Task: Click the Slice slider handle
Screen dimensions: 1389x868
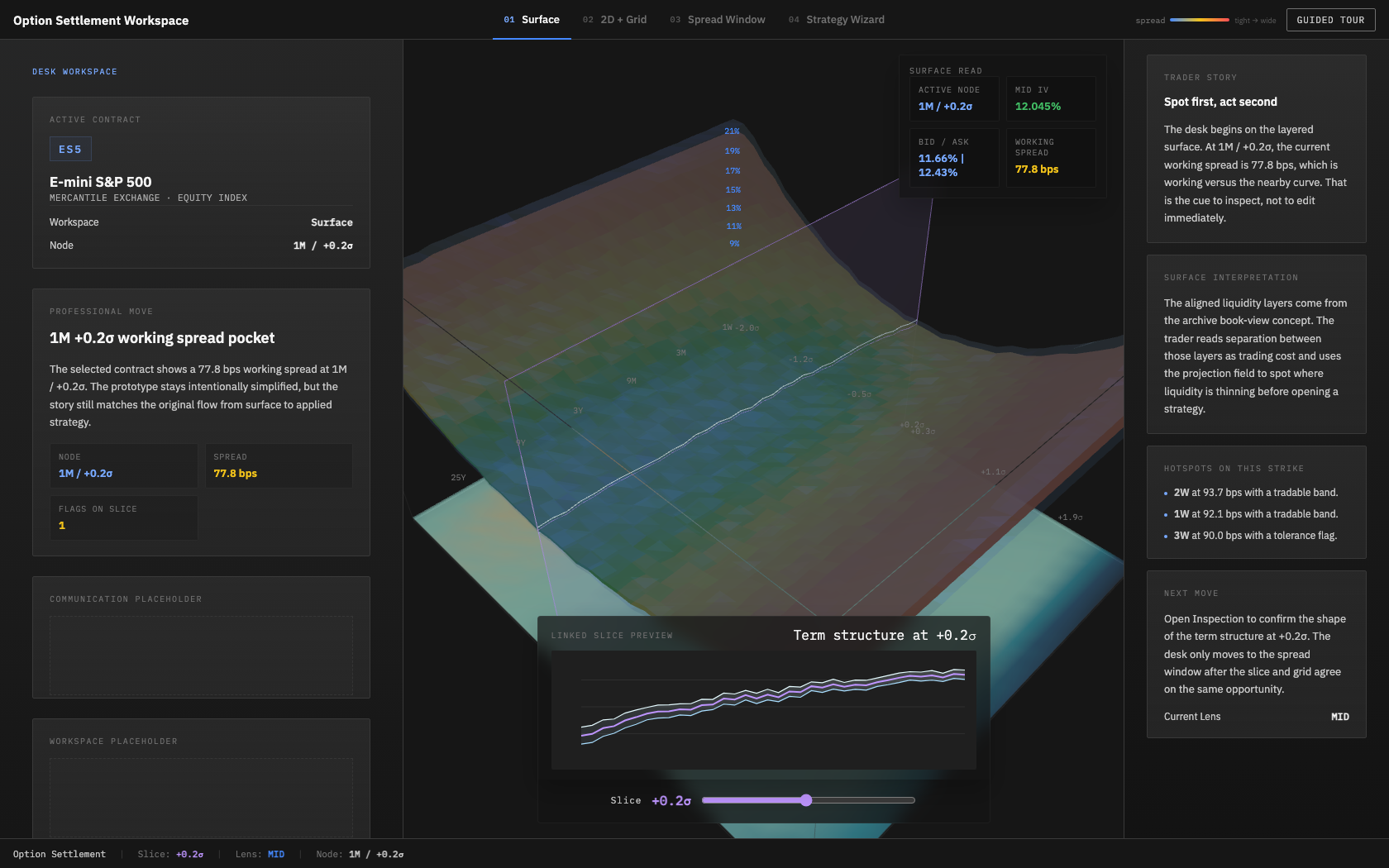Action: tap(806, 800)
